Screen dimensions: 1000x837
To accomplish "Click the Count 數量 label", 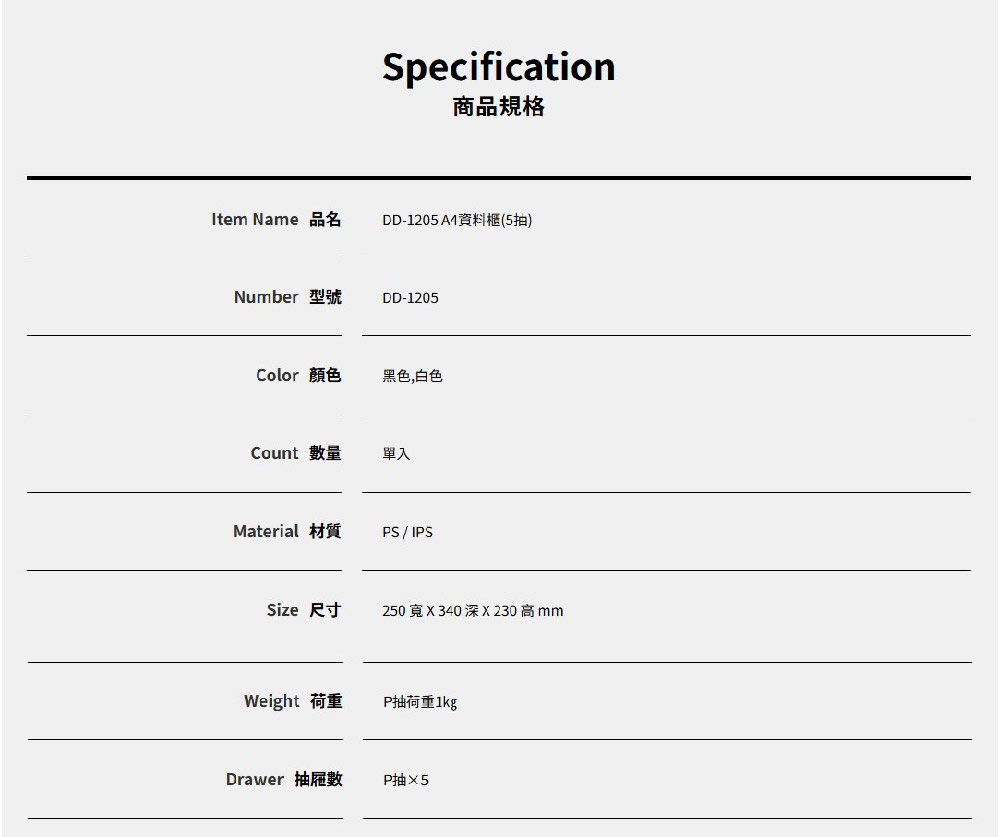I will pos(295,453).
